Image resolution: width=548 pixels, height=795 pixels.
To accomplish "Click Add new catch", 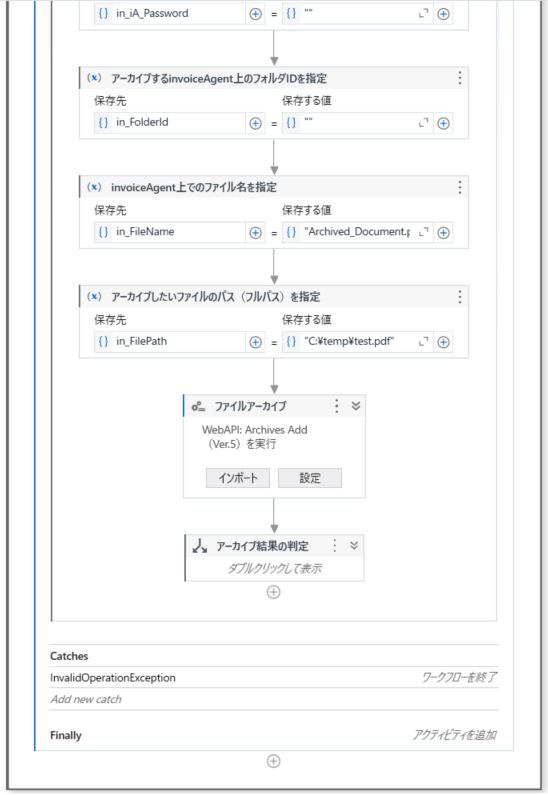I will click(x=86, y=699).
